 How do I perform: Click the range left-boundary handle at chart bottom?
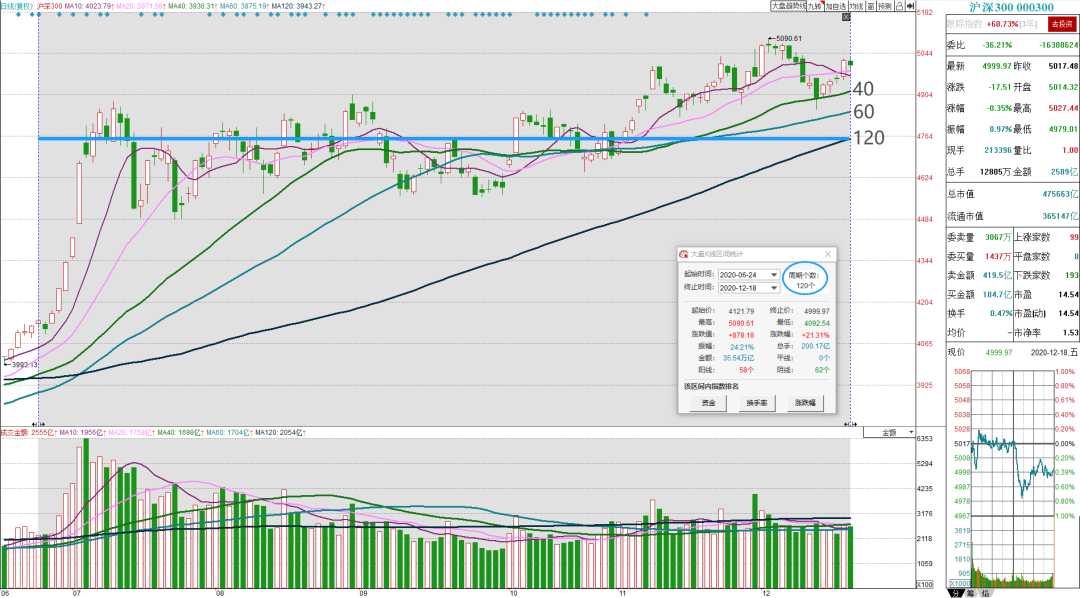coord(37,424)
